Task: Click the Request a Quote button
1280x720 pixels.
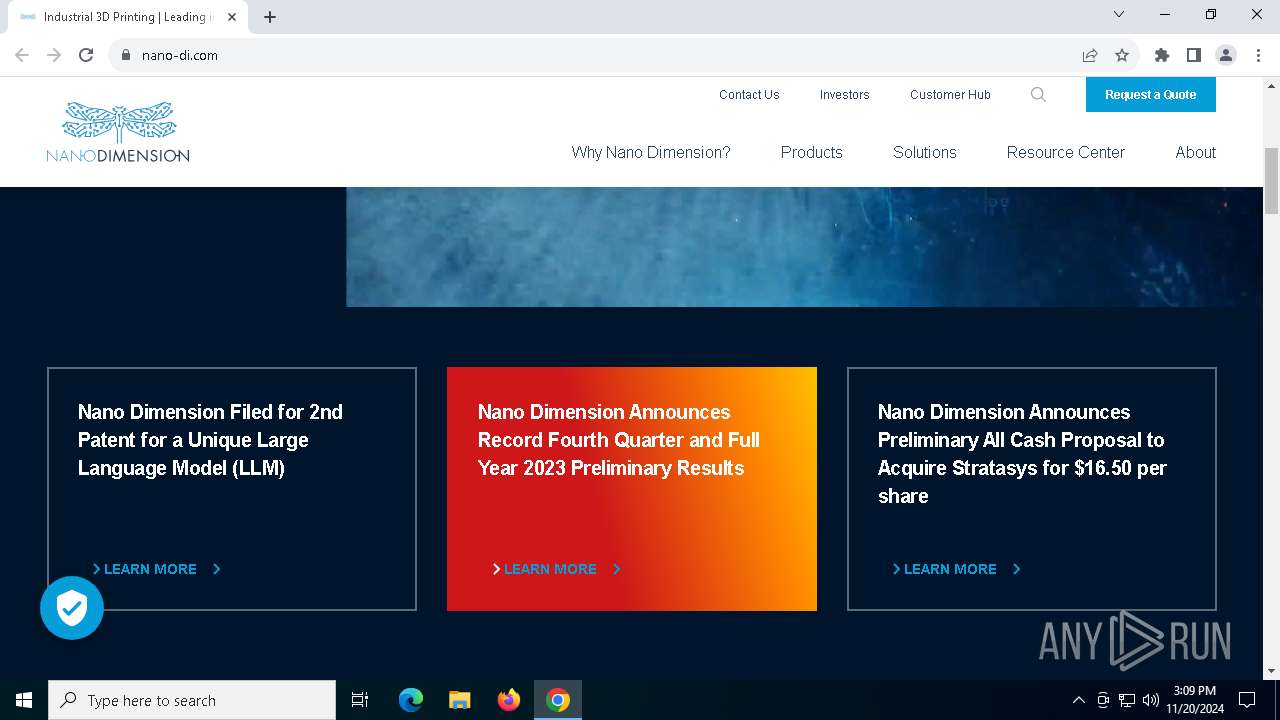Action: tap(1151, 95)
